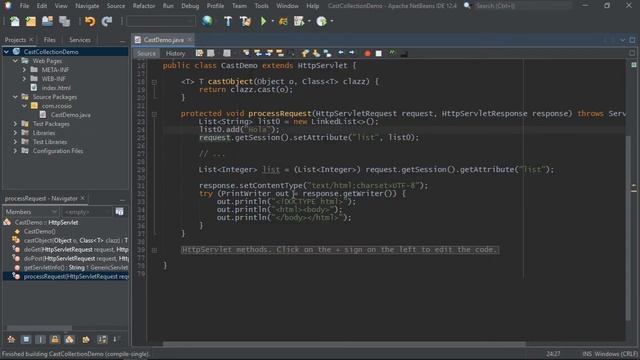
Task: Click the grey Redo arrow icon
Action: pyautogui.click(x=107, y=21)
